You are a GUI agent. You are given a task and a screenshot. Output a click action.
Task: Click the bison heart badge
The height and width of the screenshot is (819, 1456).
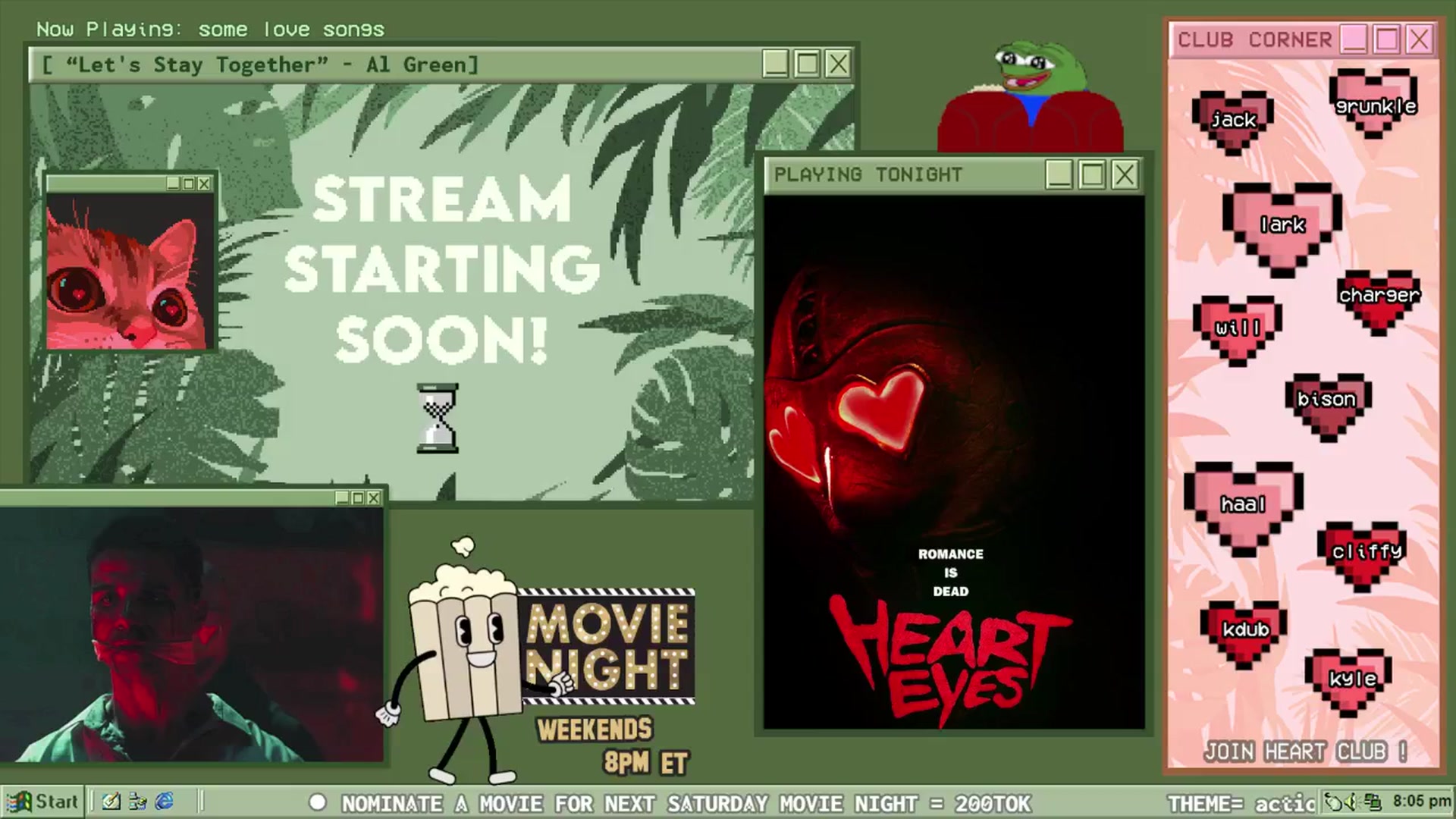pyautogui.click(x=1327, y=406)
